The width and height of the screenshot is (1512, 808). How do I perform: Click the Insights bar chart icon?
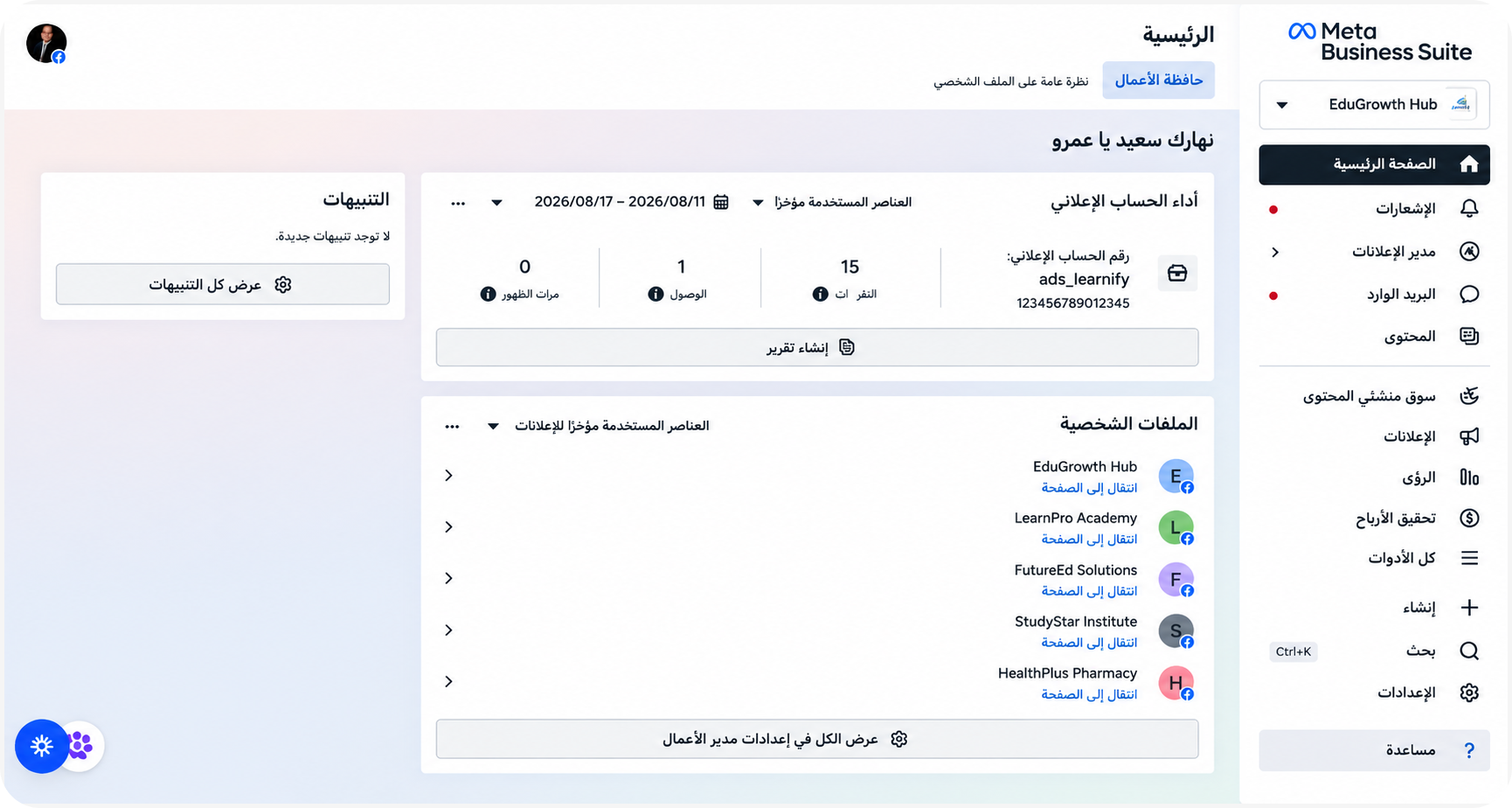(x=1469, y=477)
